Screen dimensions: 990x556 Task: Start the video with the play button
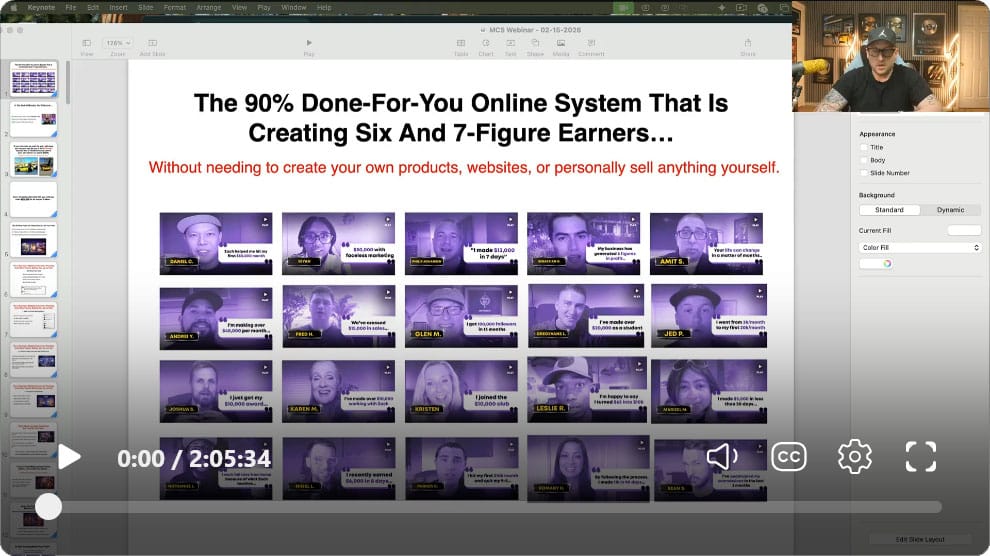pyautogui.click(x=69, y=457)
